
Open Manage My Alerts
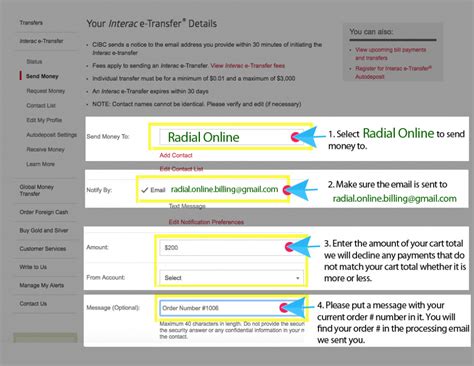(x=41, y=285)
